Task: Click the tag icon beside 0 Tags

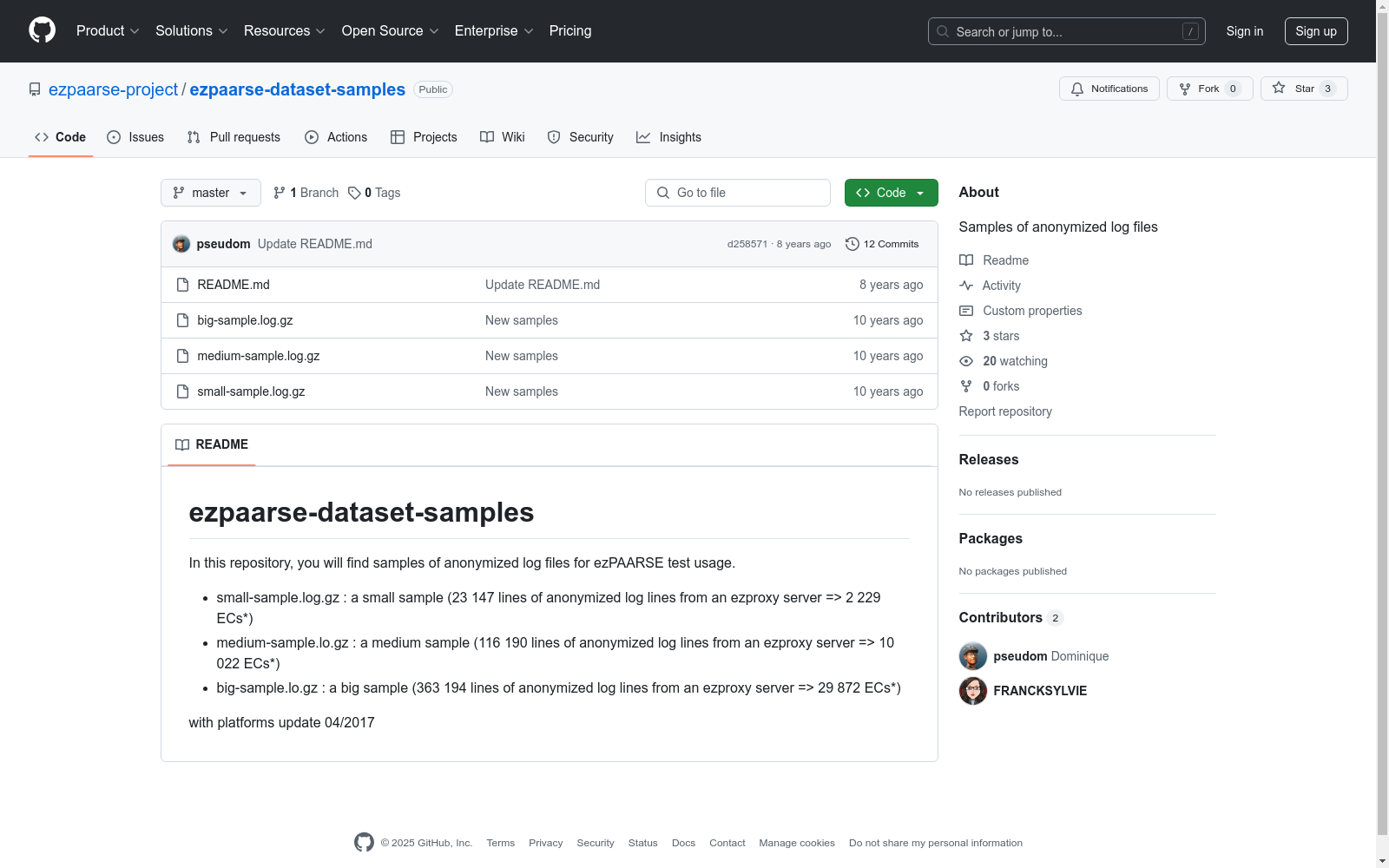Action: click(354, 193)
